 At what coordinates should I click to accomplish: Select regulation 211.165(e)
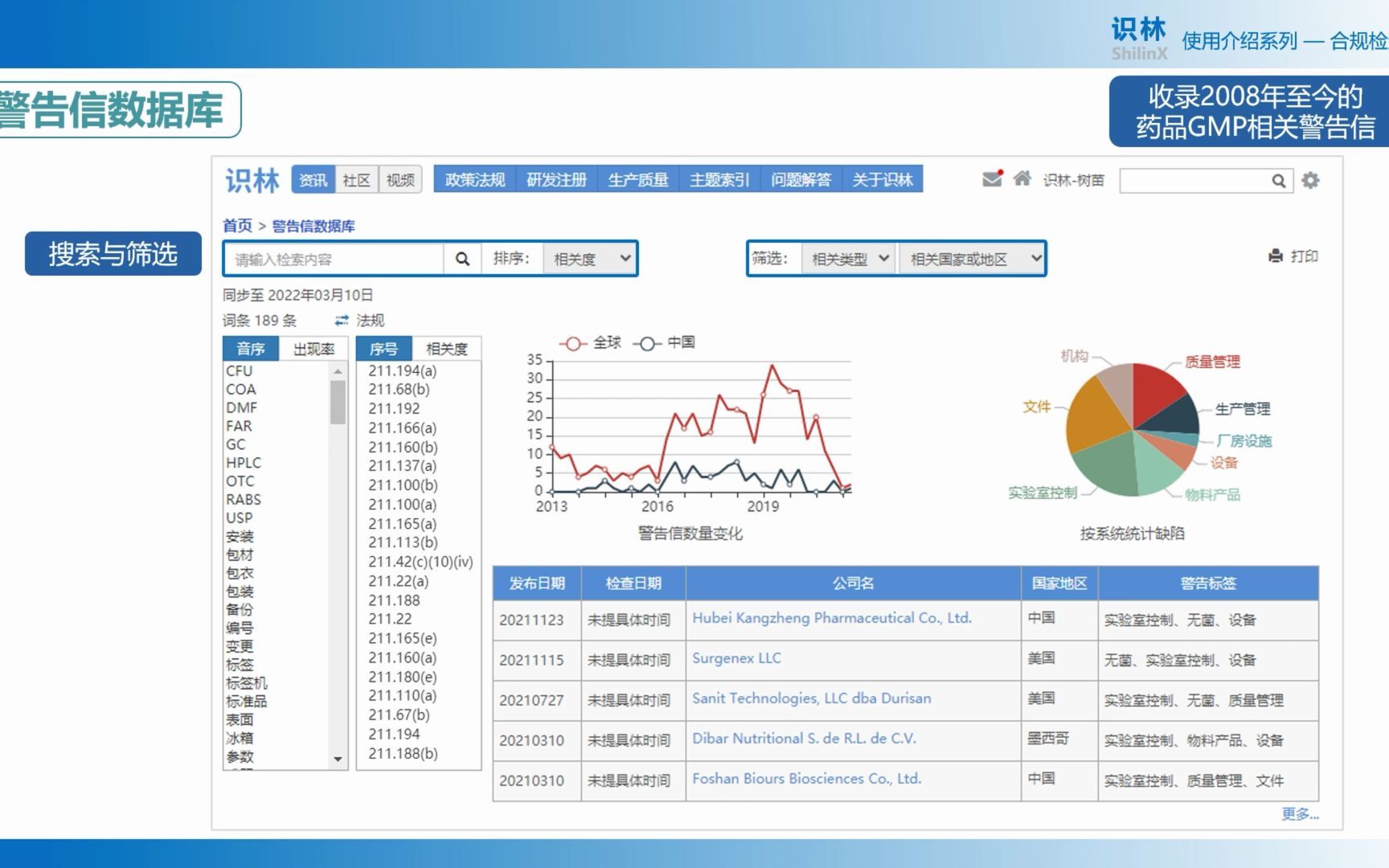coord(403,638)
